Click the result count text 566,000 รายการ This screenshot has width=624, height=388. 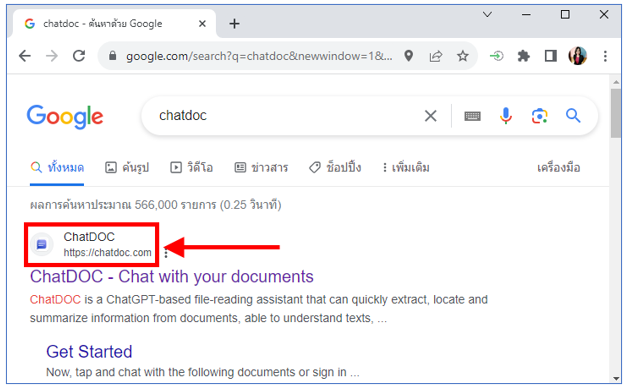[176, 205]
